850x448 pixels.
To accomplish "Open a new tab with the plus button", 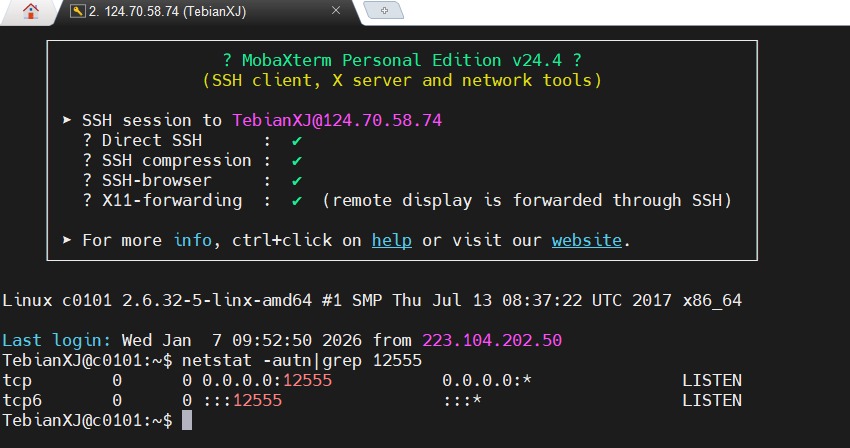I will tap(384, 11).
